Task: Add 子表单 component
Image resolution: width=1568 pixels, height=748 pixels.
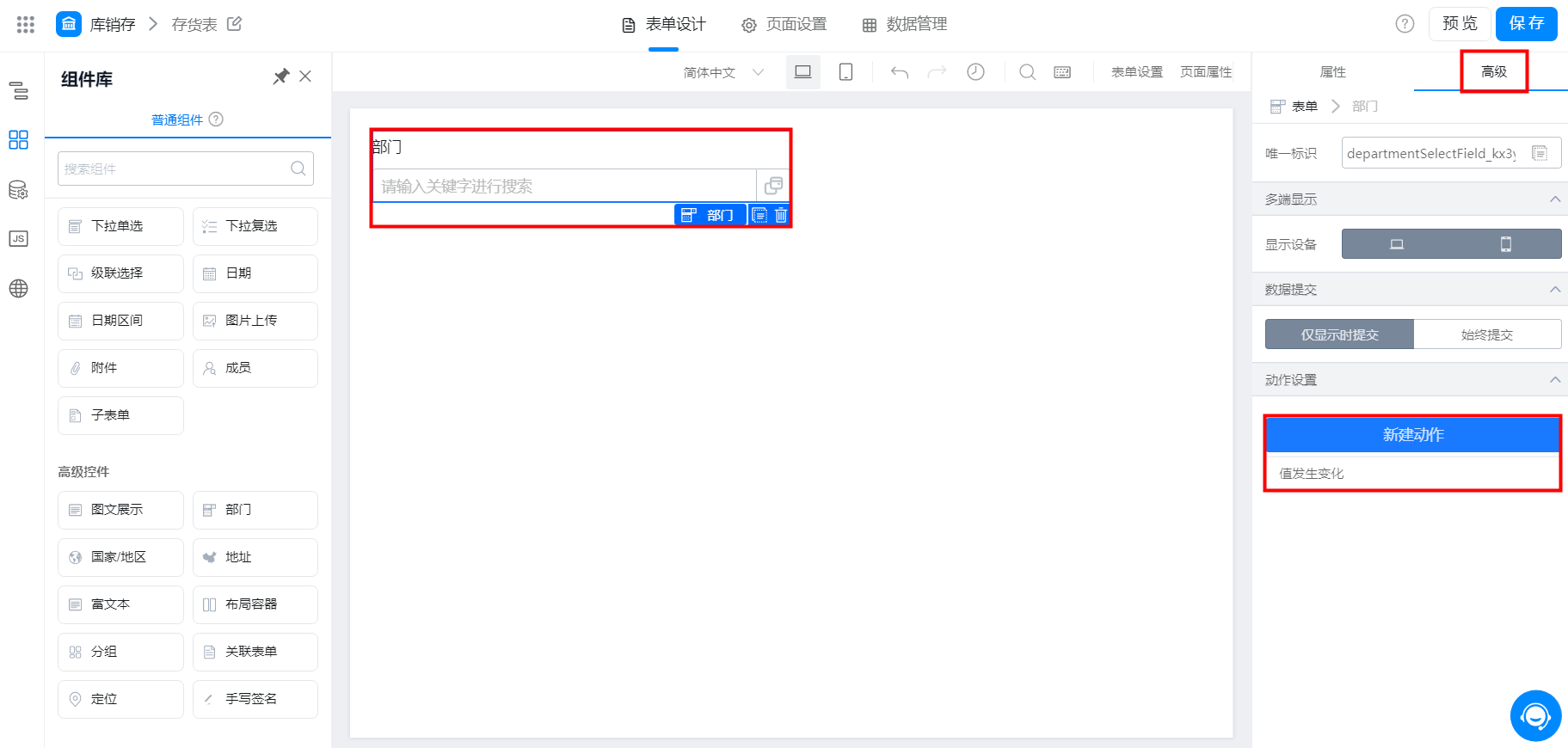Action: click(120, 415)
